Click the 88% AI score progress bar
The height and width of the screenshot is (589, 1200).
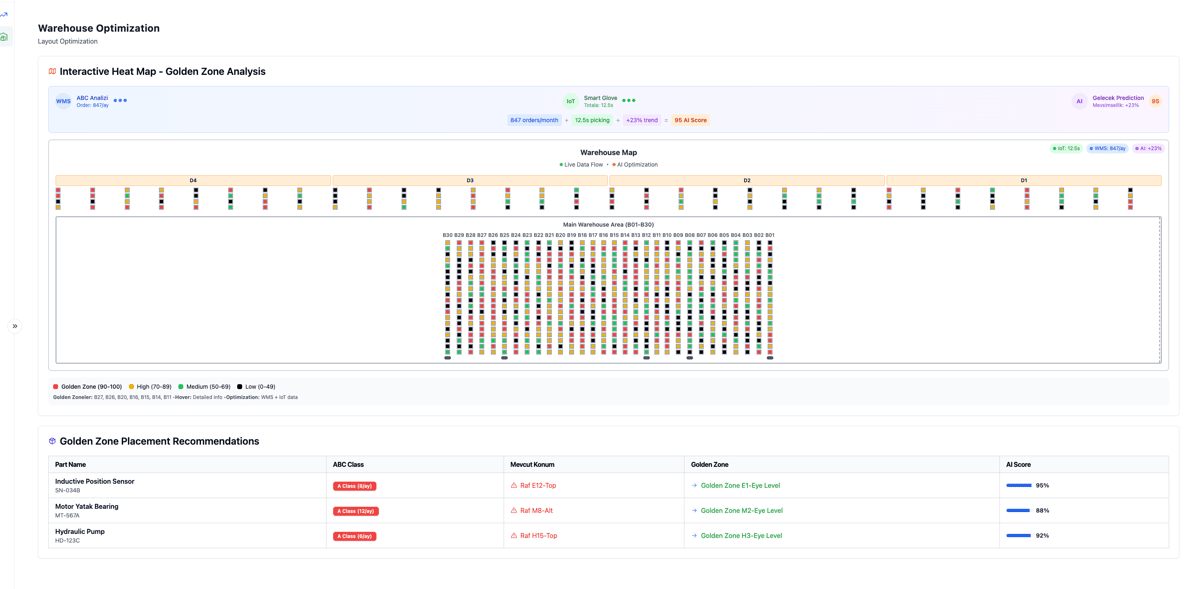[x=1019, y=510]
